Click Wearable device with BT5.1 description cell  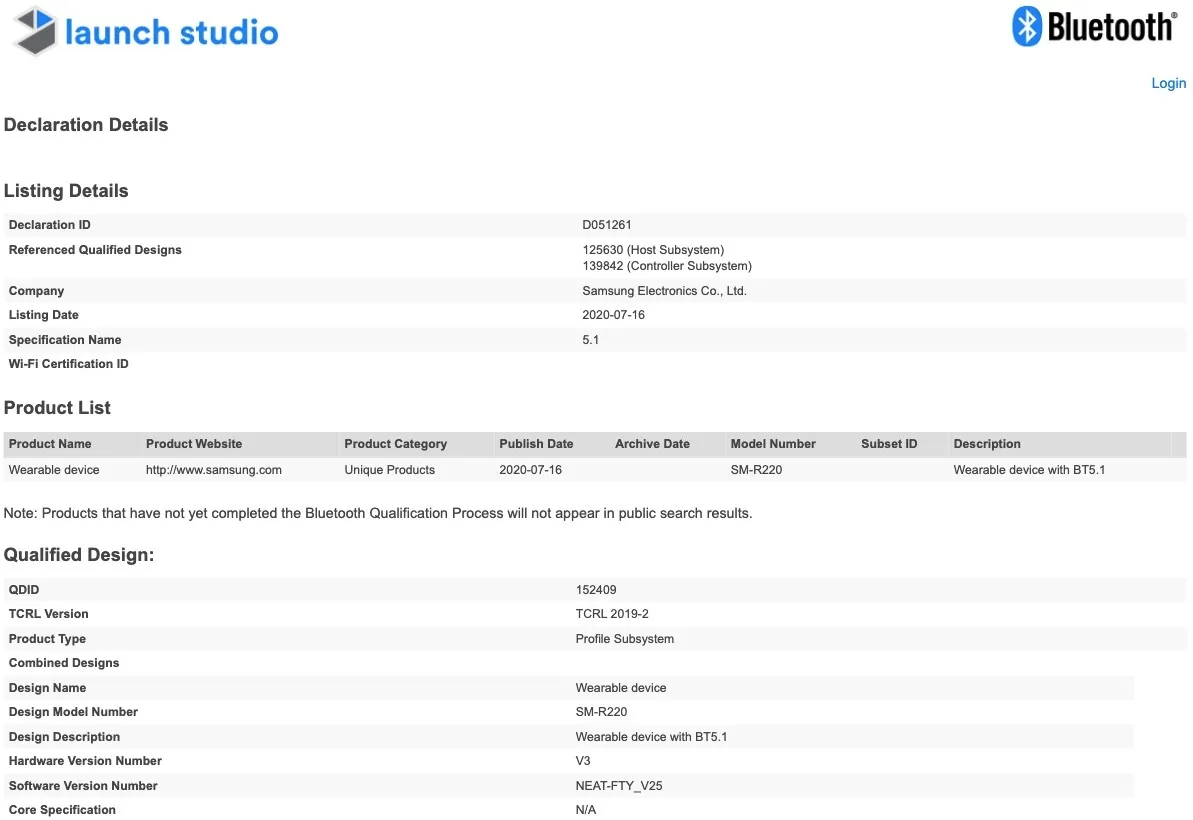point(1029,469)
